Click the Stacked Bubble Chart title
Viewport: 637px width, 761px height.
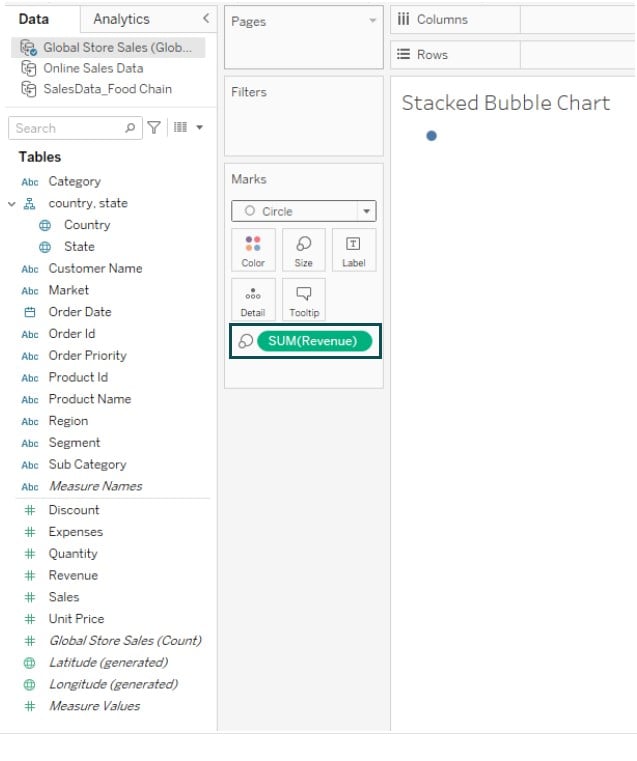506,103
